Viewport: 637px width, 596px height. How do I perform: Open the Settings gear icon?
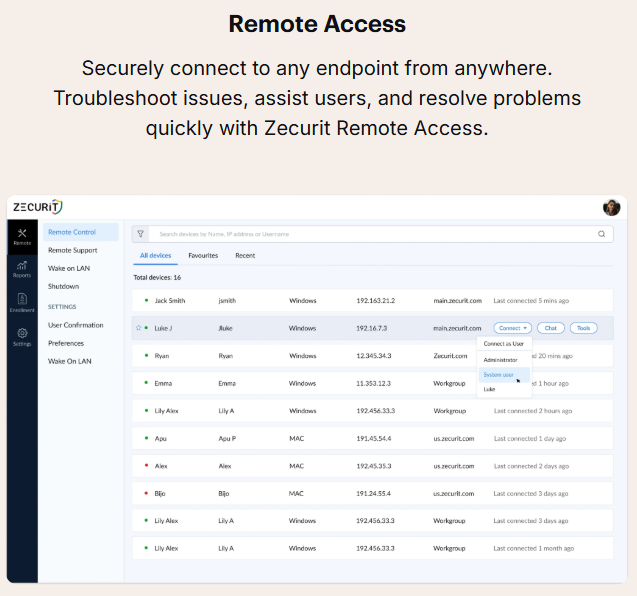click(x=22, y=336)
